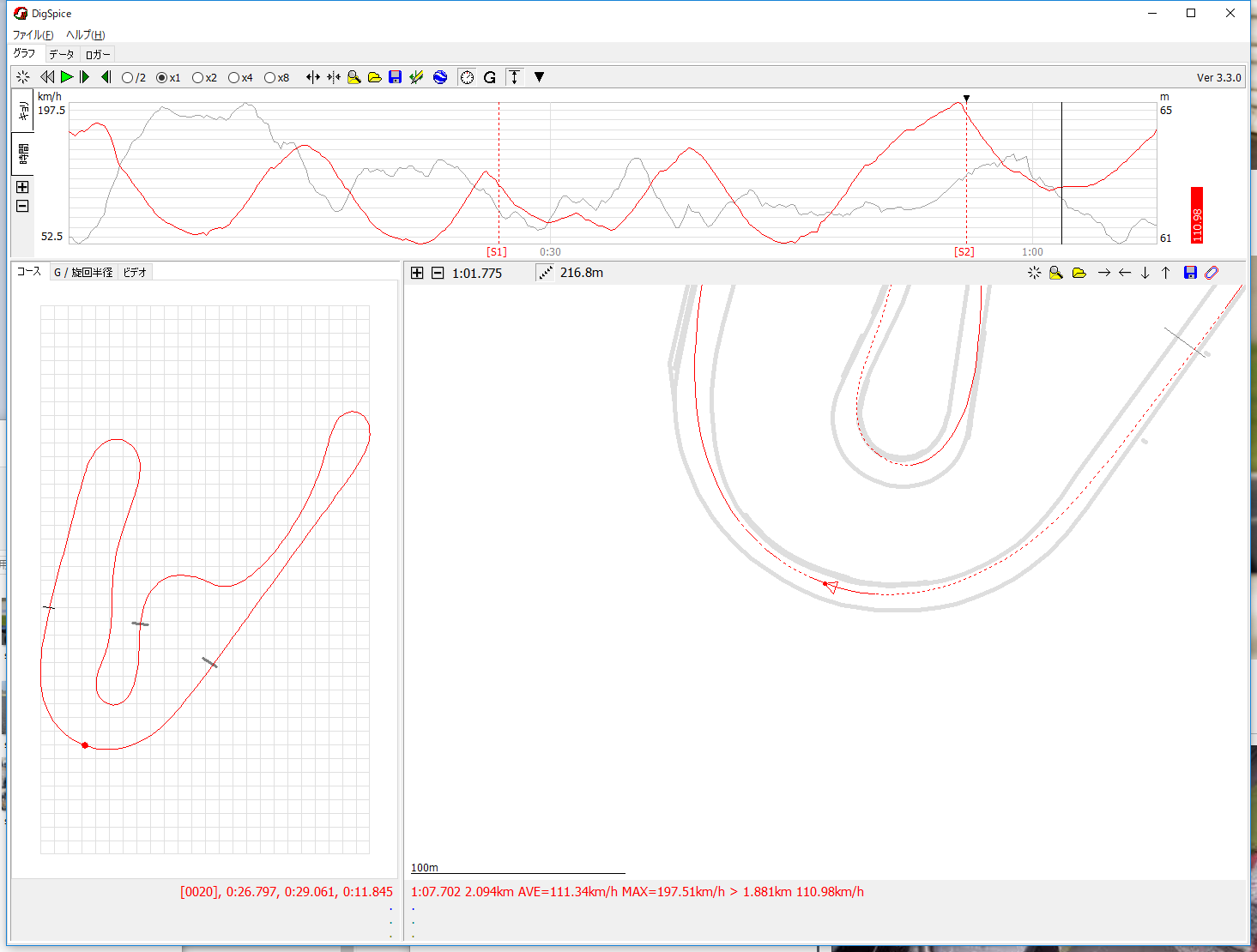Toggle the speedometer gauge icon

pyautogui.click(x=467, y=77)
